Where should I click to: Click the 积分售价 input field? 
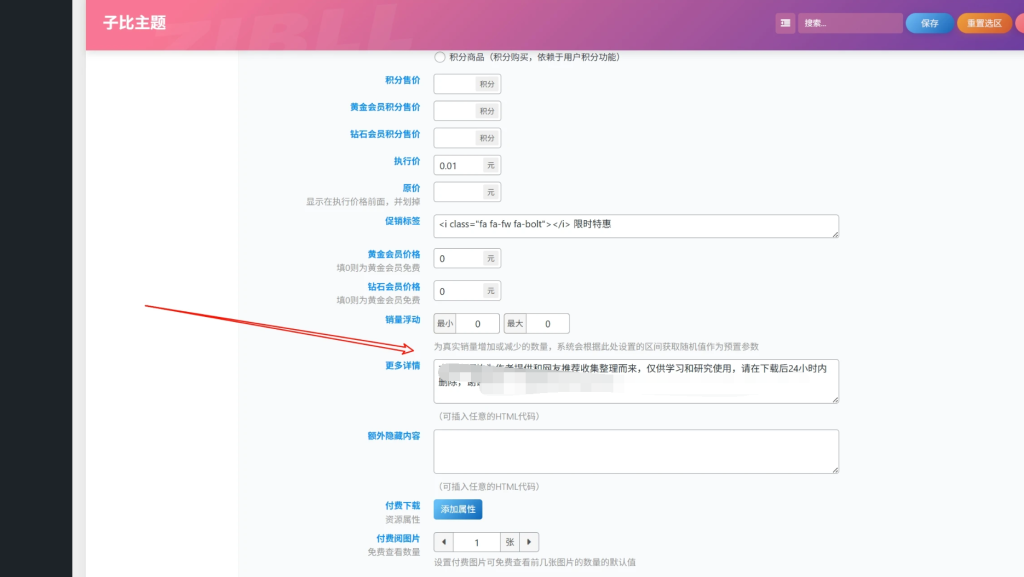tap(455, 84)
